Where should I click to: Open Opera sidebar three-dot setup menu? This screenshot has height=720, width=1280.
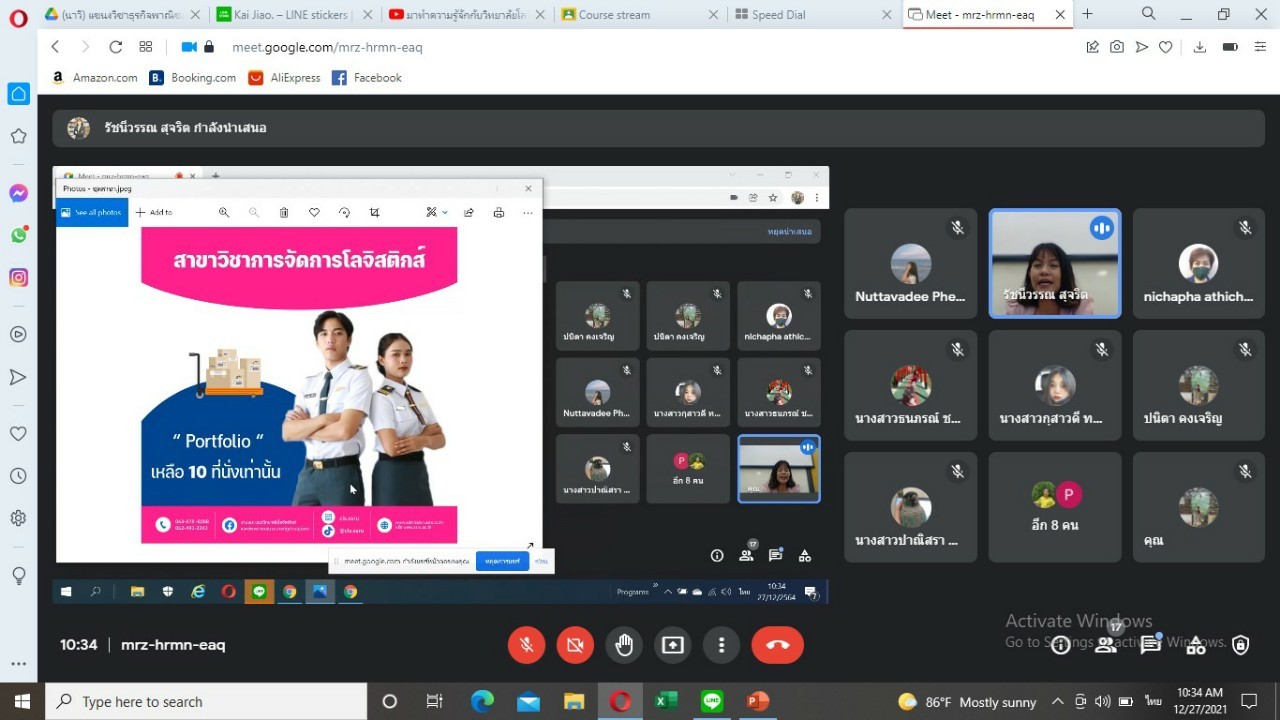tap(18, 663)
